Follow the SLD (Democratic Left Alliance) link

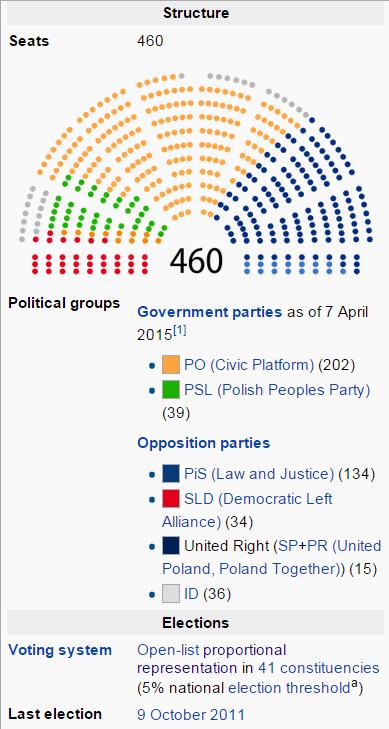(x=247, y=510)
